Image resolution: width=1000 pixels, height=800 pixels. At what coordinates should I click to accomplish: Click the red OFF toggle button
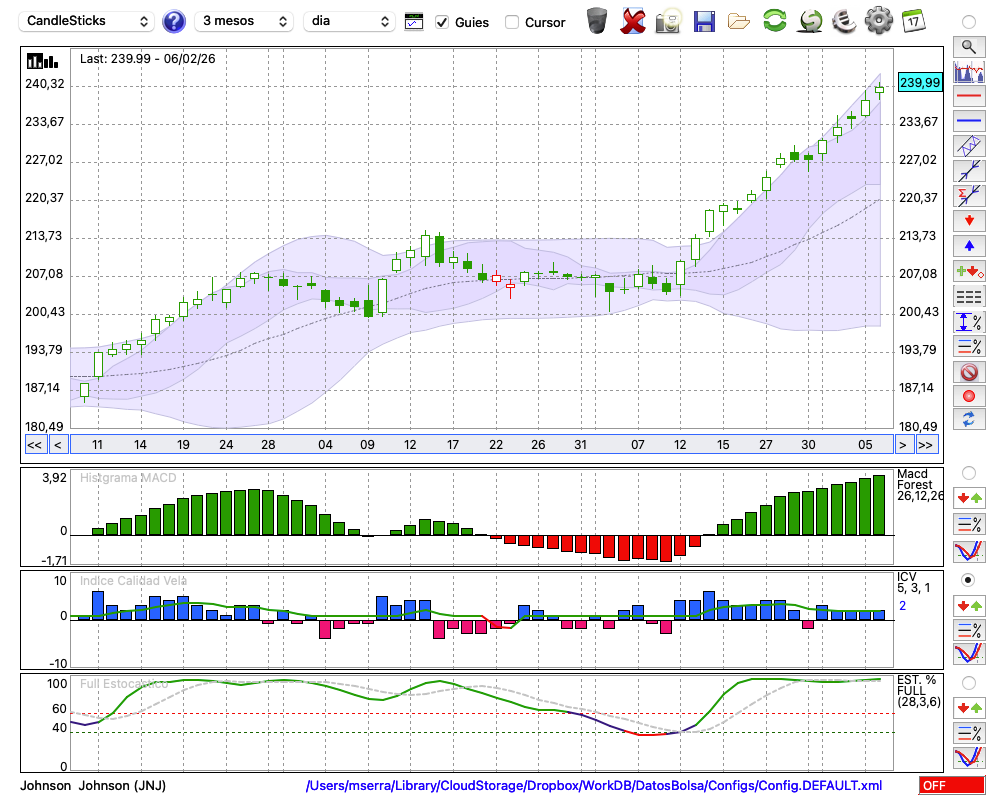click(951, 785)
